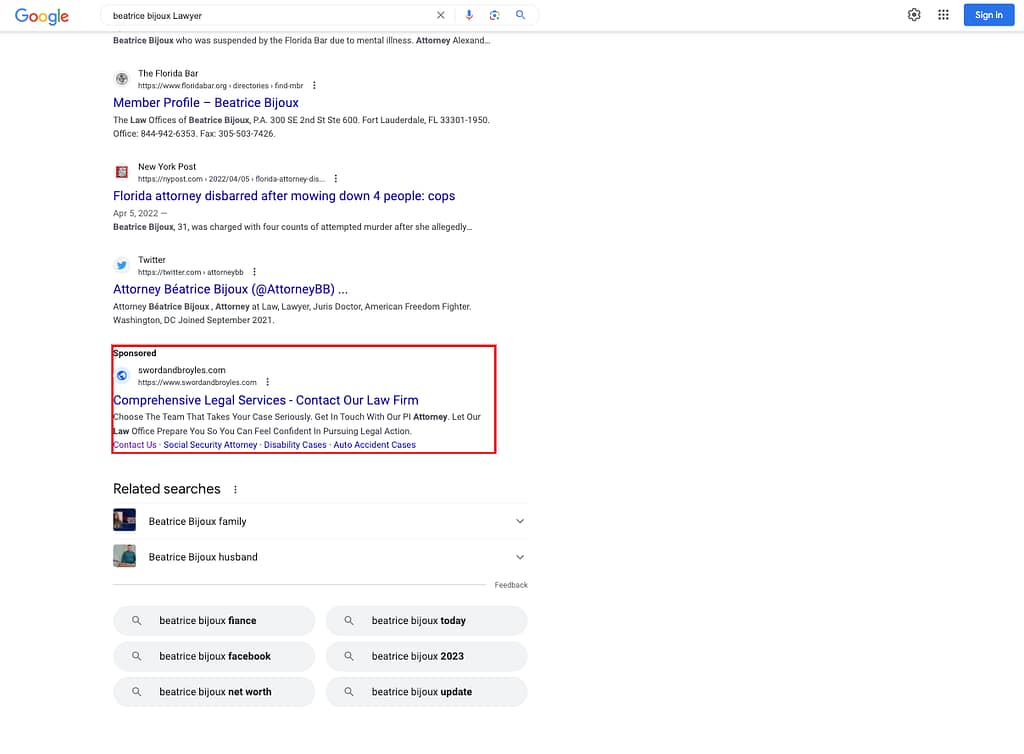This screenshot has width=1024, height=754.
Task: Click the Google logo
Action: (42, 16)
